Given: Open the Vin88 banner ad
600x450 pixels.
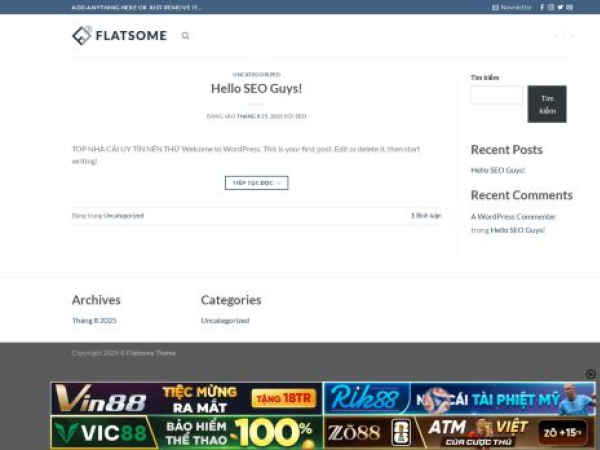Looking at the screenshot, I should tap(187, 398).
